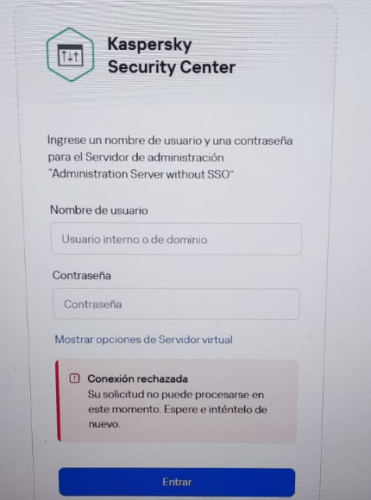Select the Administration Server without SSO text
Screen dimensions: 371x500
point(141,174)
